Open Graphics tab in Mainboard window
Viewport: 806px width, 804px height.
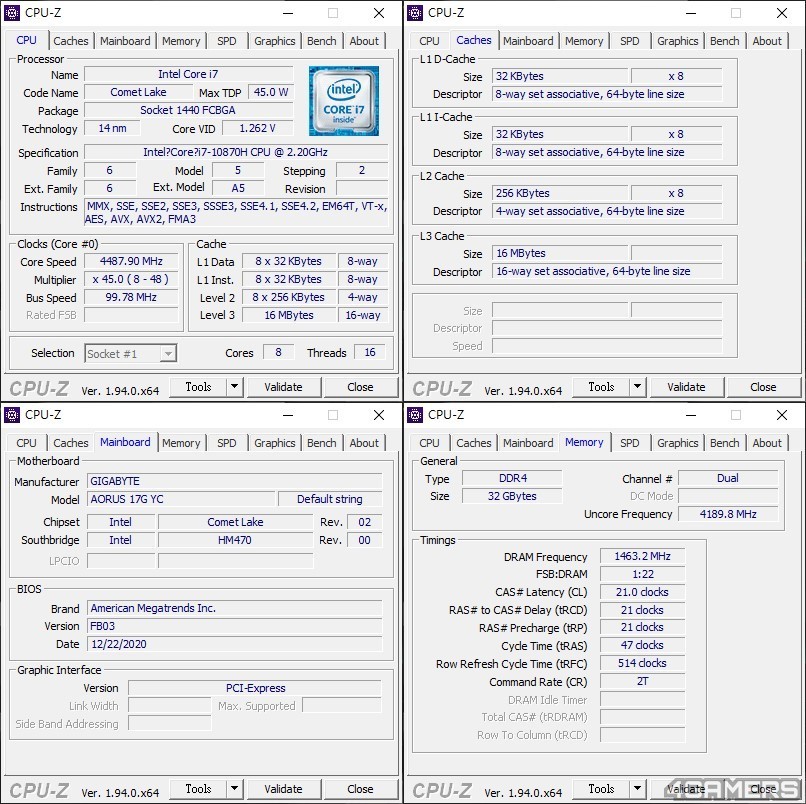pos(274,443)
